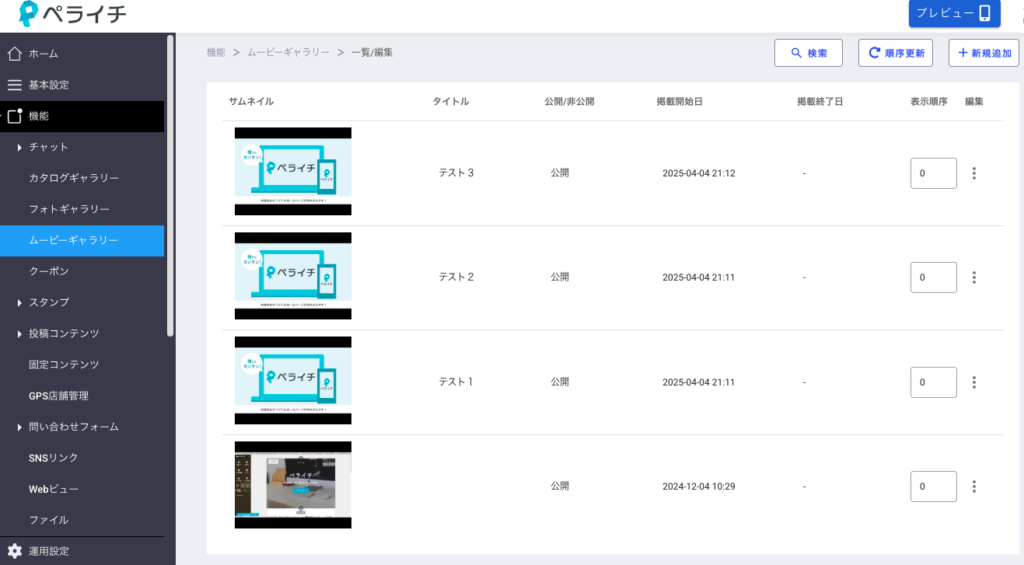Open the three-dot menu for テスト３
The image size is (1024, 565).
click(974, 173)
